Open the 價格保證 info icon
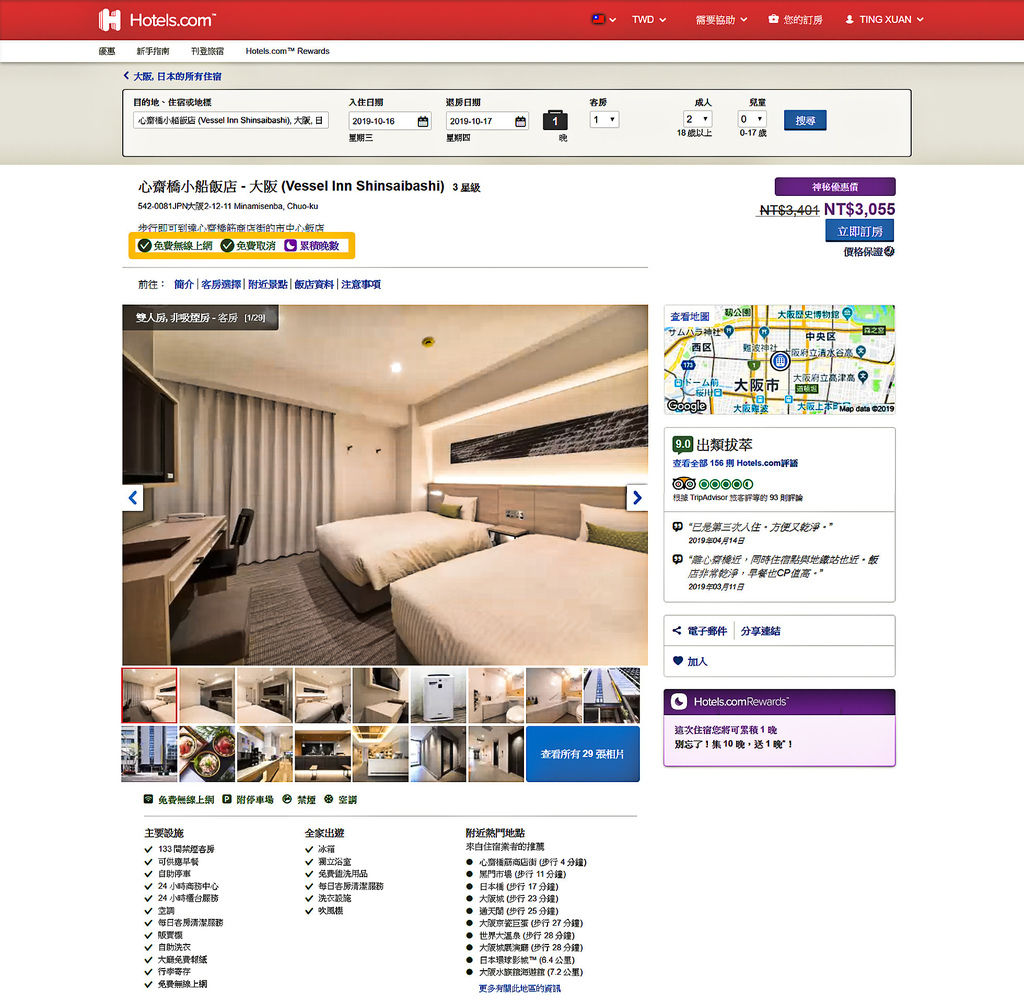This screenshot has width=1024, height=1002. coord(889,251)
